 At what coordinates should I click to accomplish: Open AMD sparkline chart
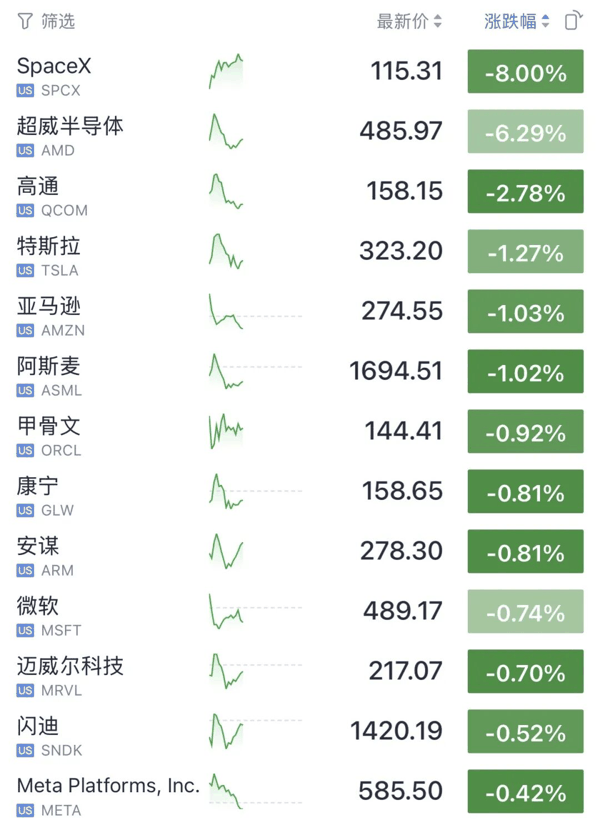(226, 131)
